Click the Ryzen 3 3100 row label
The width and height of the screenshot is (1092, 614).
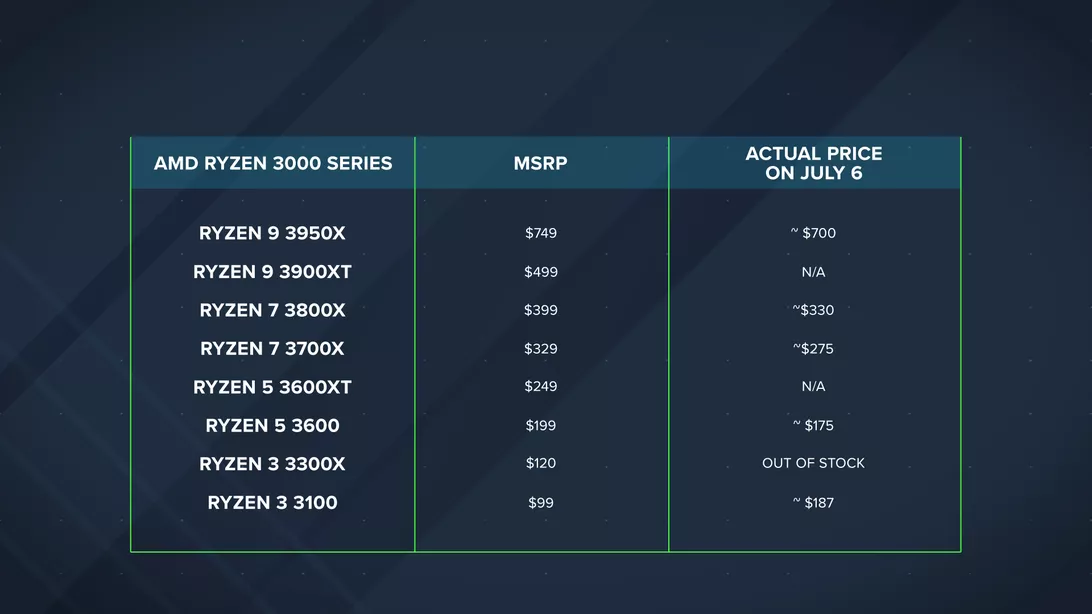pyautogui.click(x=272, y=503)
